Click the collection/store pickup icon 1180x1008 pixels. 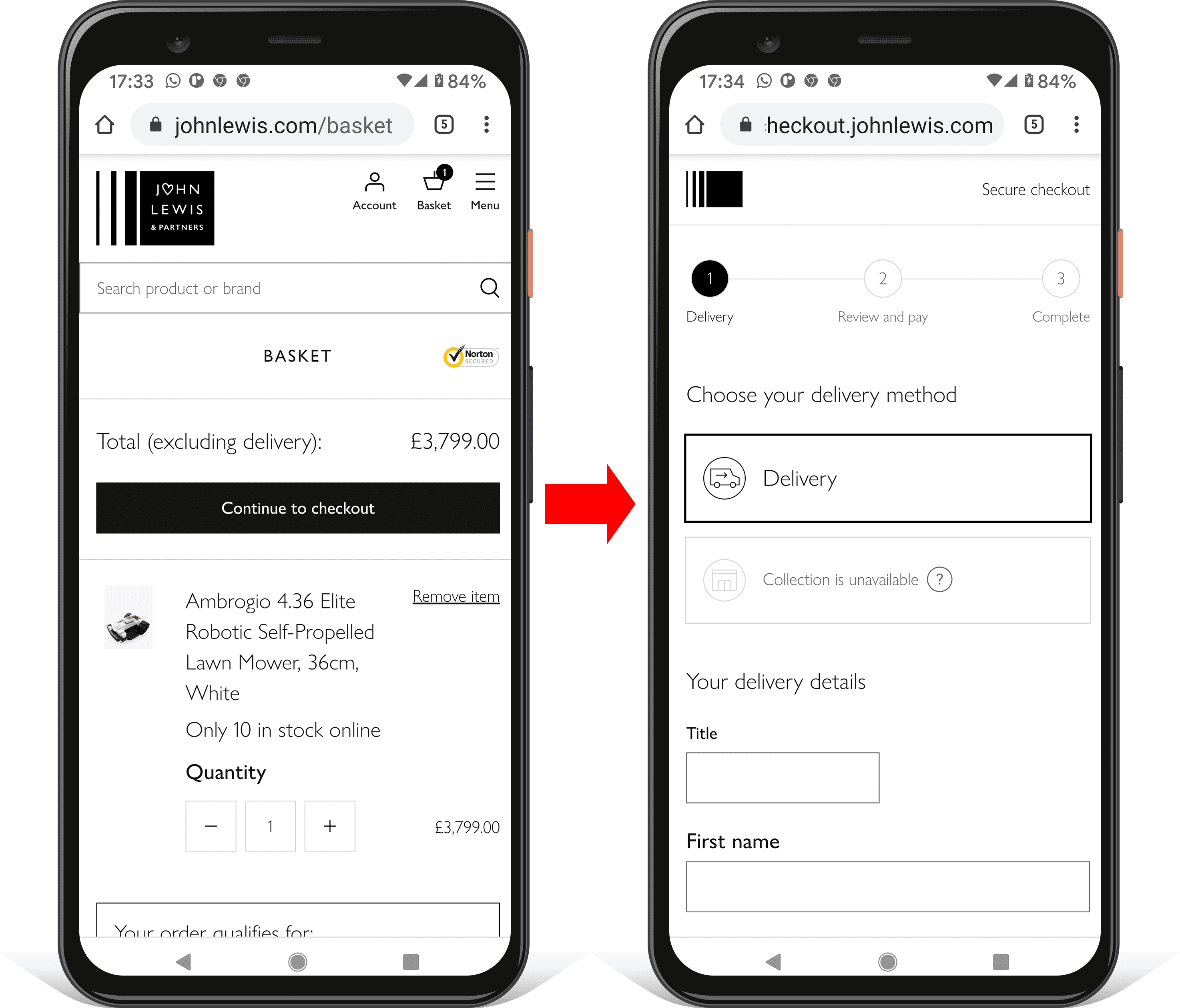pyautogui.click(x=722, y=578)
